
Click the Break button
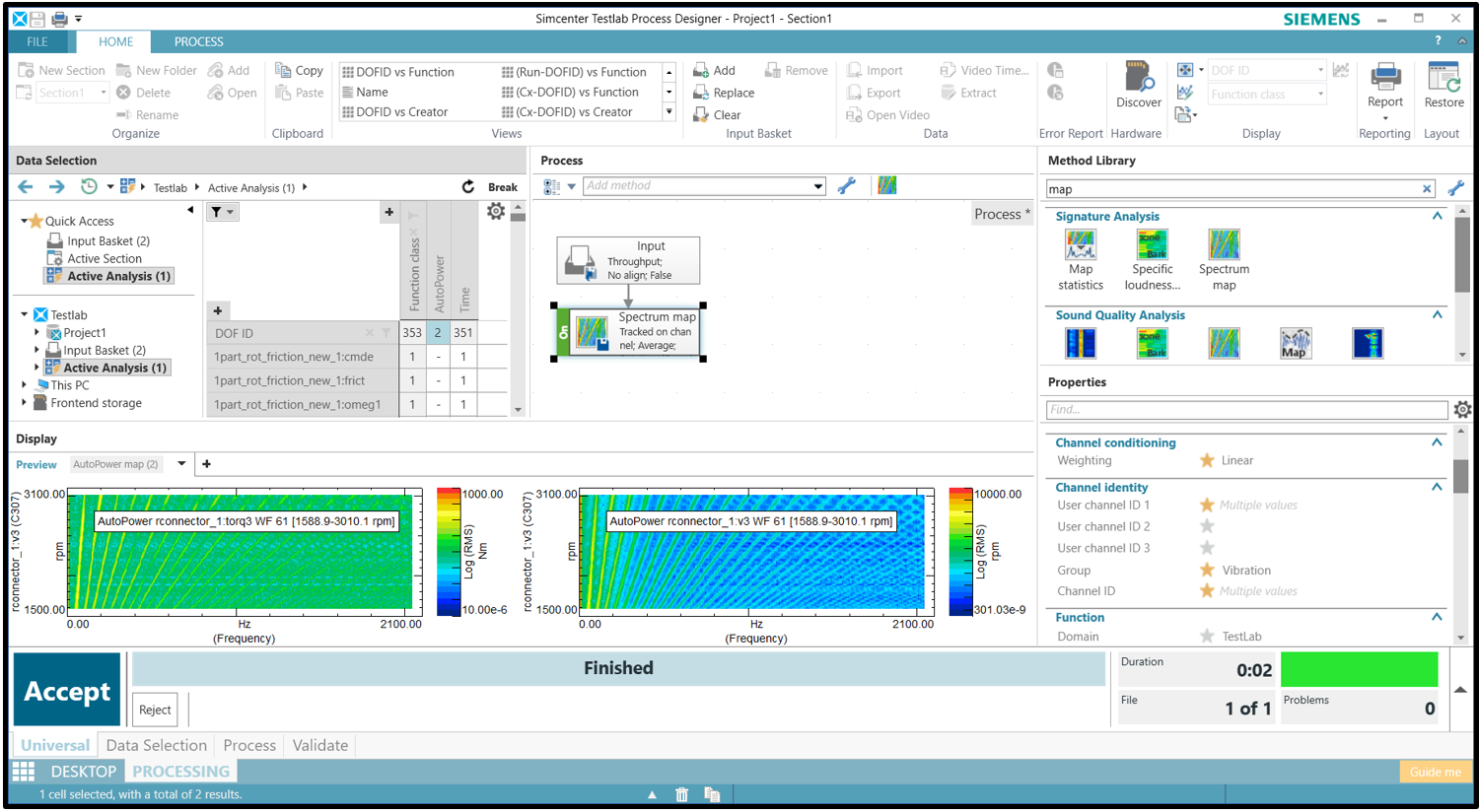[503, 187]
